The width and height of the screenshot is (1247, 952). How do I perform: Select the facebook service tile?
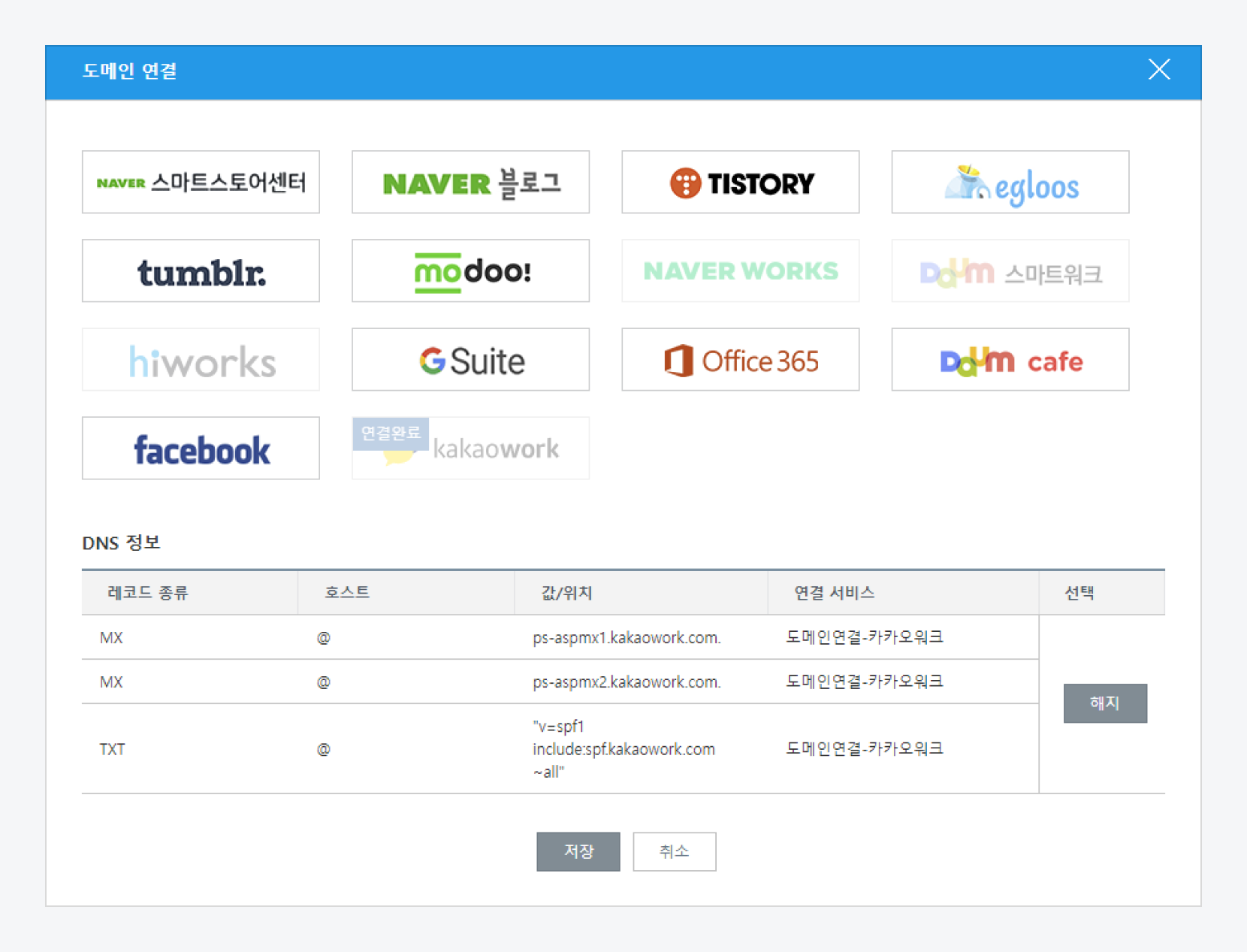click(201, 449)
